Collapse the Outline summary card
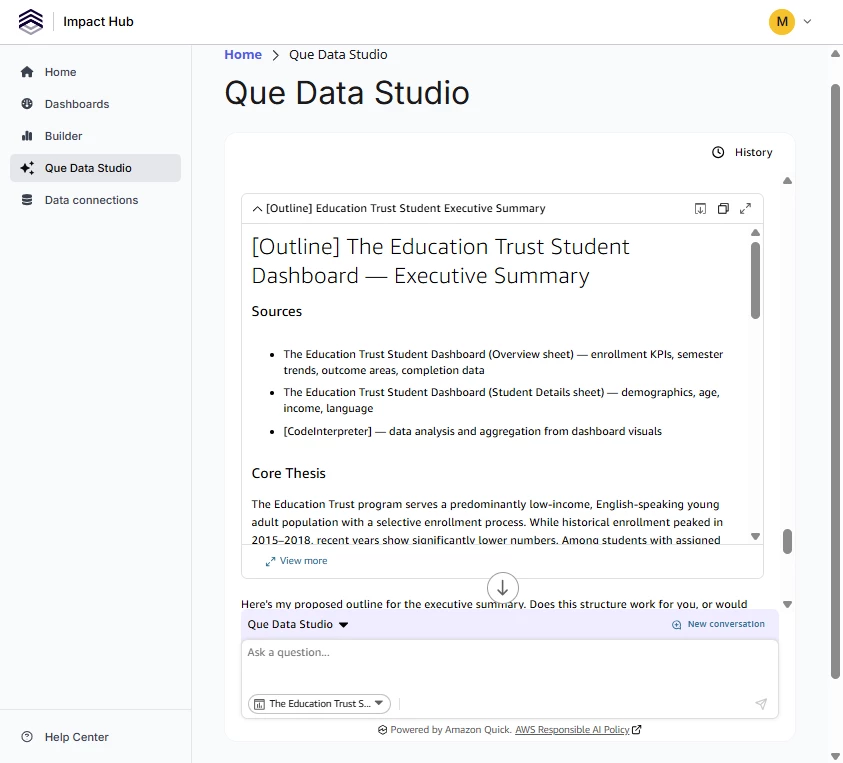 click(x=258, y=209)
